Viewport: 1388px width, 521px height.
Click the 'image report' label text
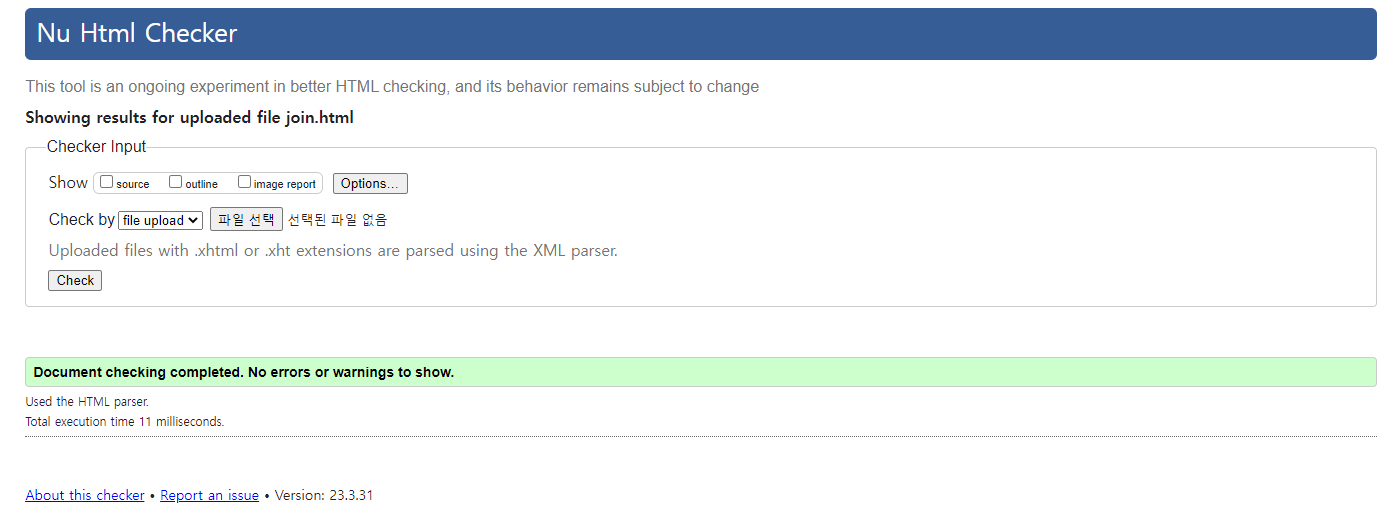(284, 184)
